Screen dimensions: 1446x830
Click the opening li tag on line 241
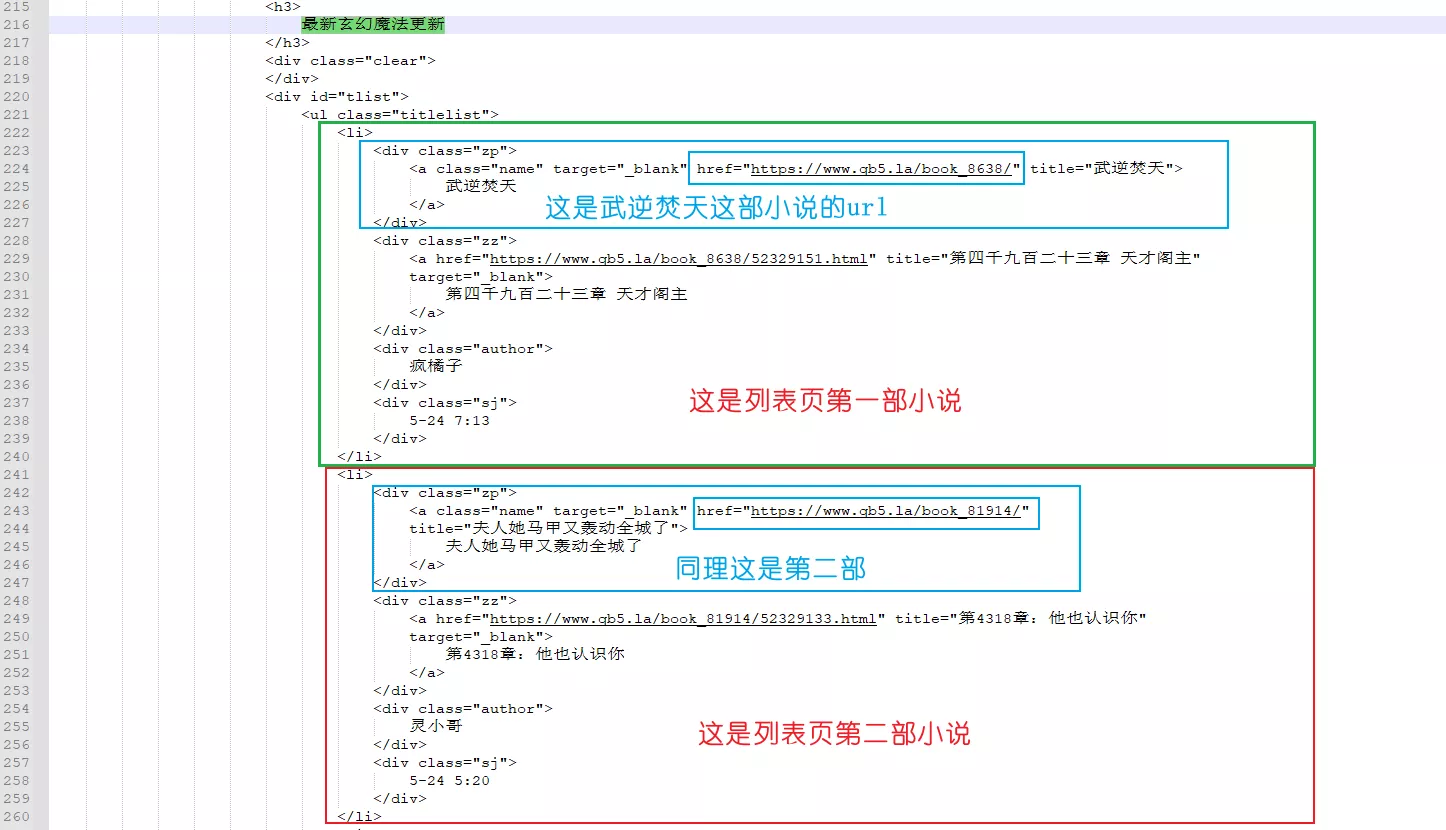[355, 475]
